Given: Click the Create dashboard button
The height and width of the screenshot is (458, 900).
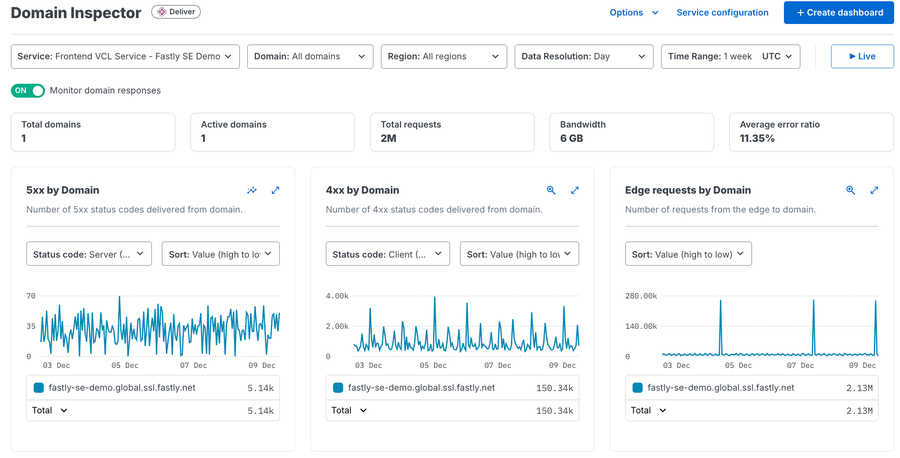Looking at the screenshot, I should (x=839, y=13).
